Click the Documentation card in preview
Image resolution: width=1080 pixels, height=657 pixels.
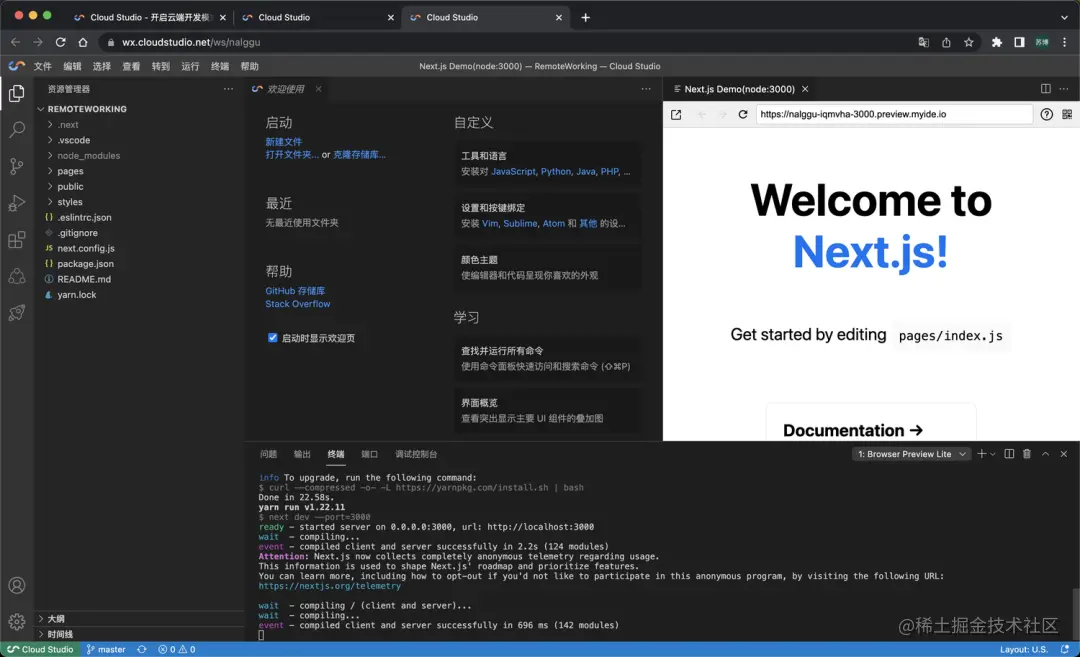coord(871,422)
